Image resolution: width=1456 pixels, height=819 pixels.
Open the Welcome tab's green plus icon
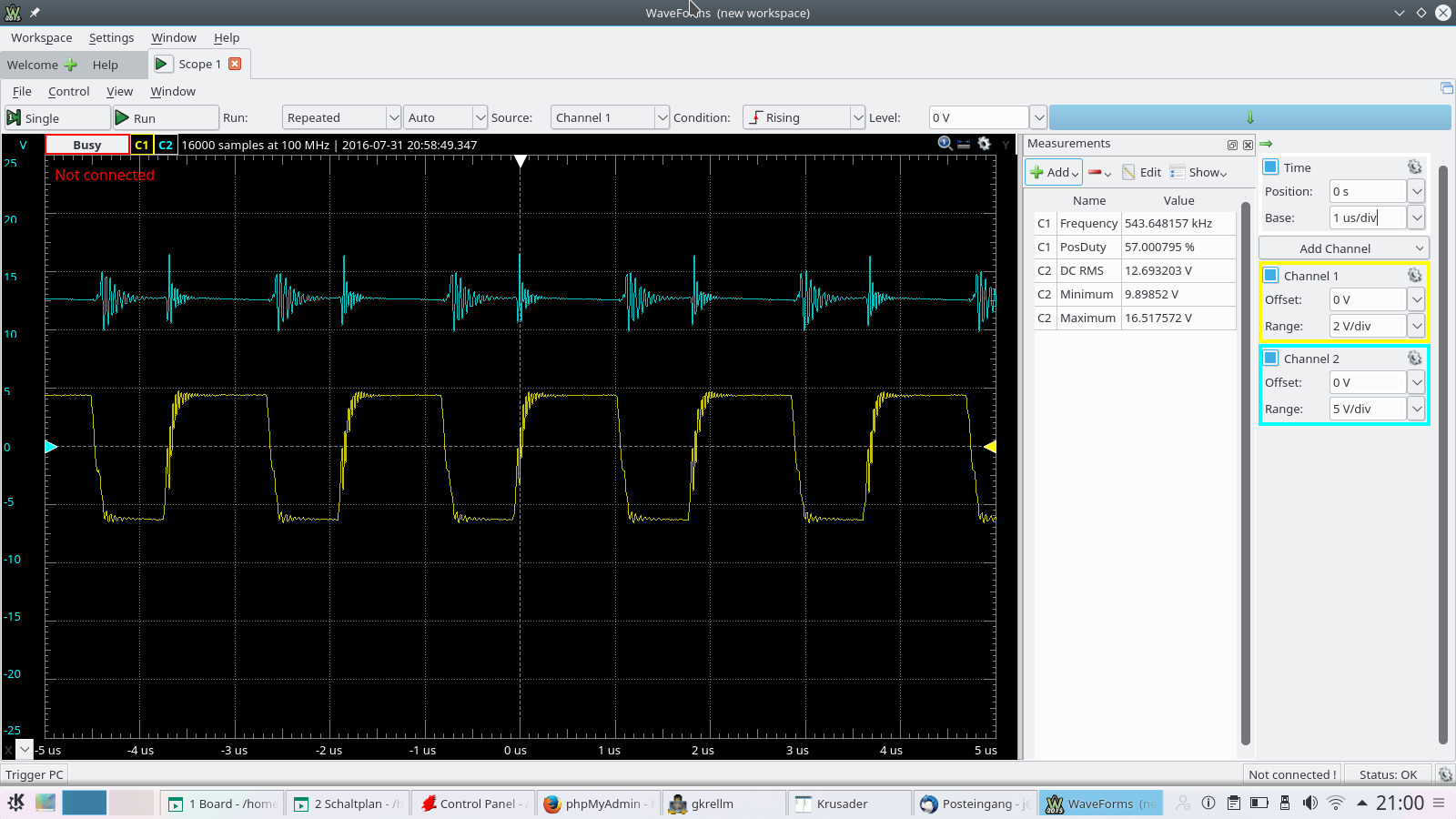[x=70, y=65]
